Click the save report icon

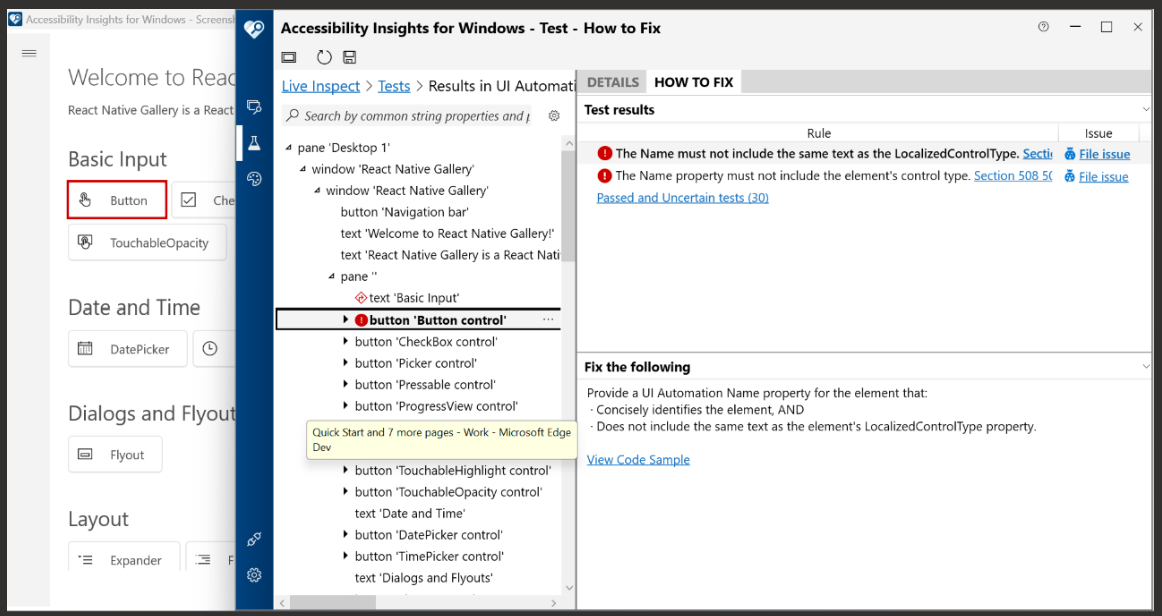tap(349, 57)
